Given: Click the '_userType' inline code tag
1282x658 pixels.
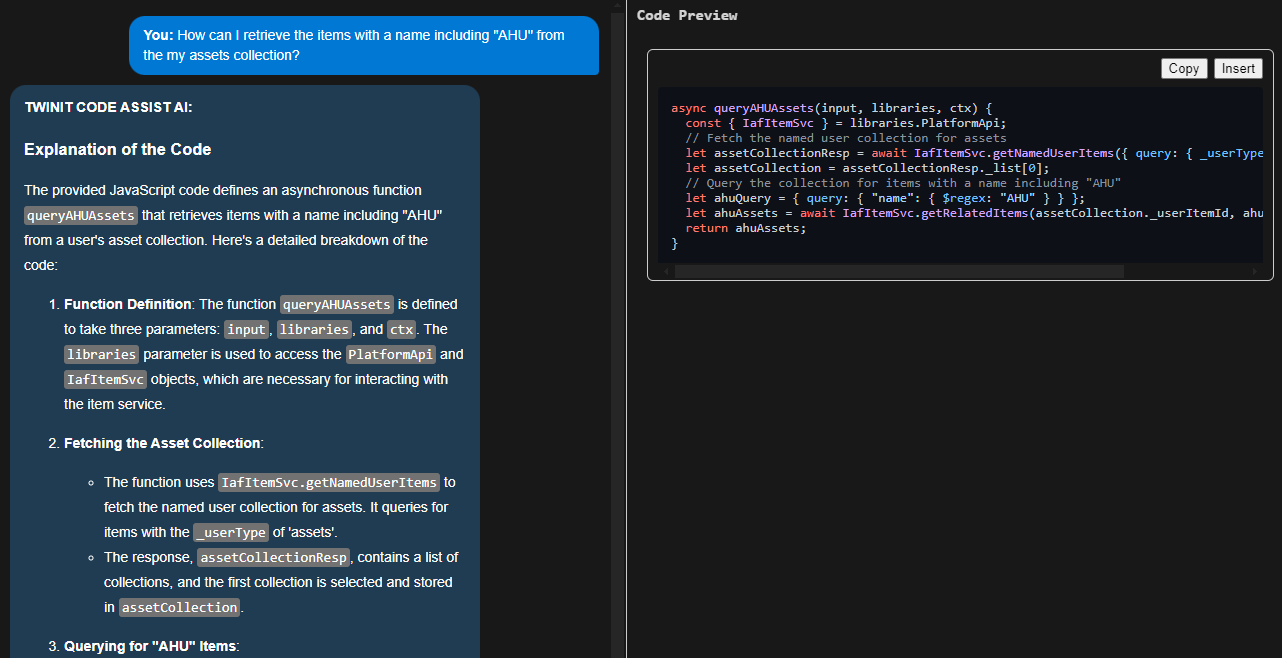Looking at the screenshot, I should tap(231, 532).
